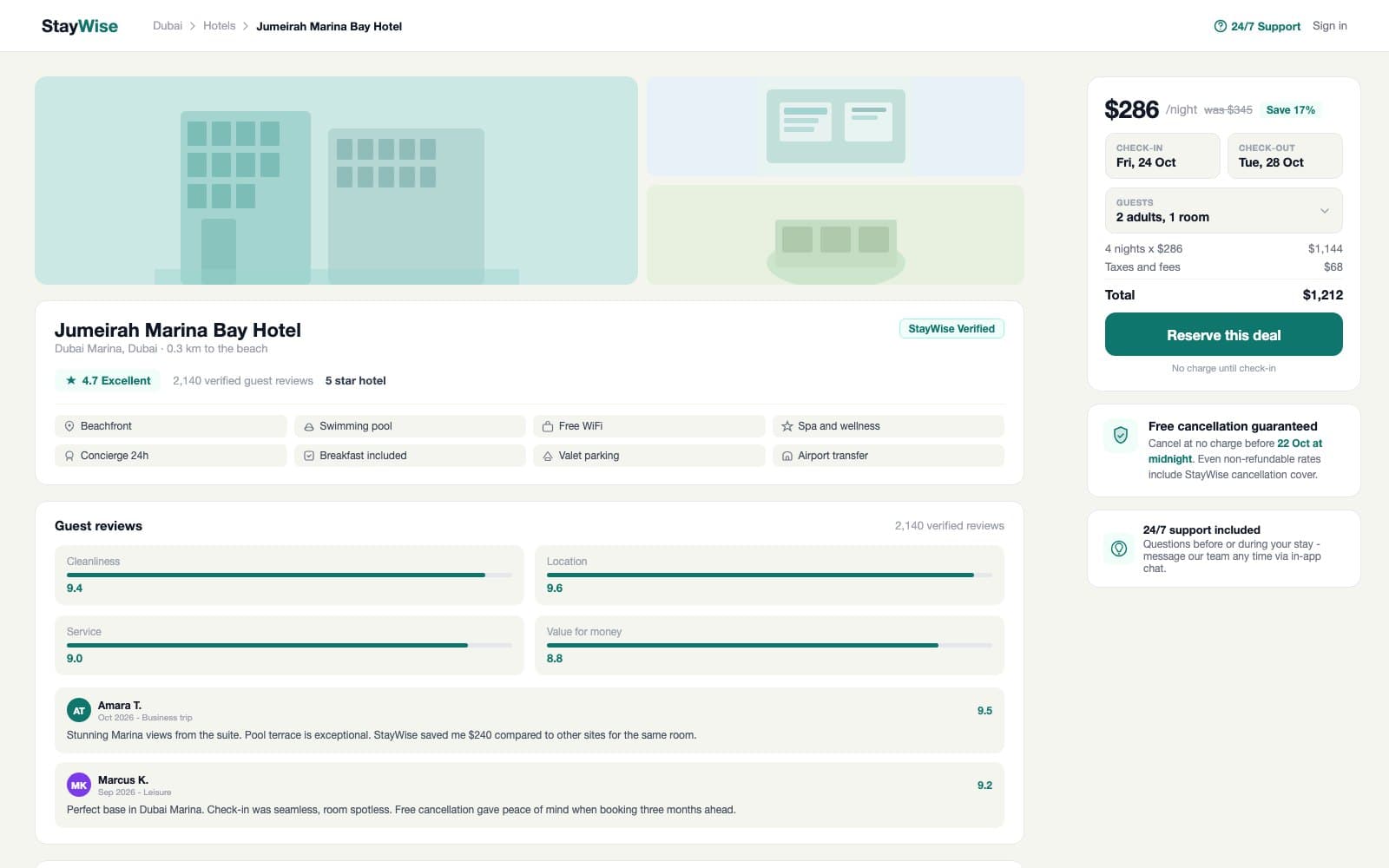Click the StayWise Verified badge
The width and height of the screenshot is (1389, 868).
pos(951,328)
